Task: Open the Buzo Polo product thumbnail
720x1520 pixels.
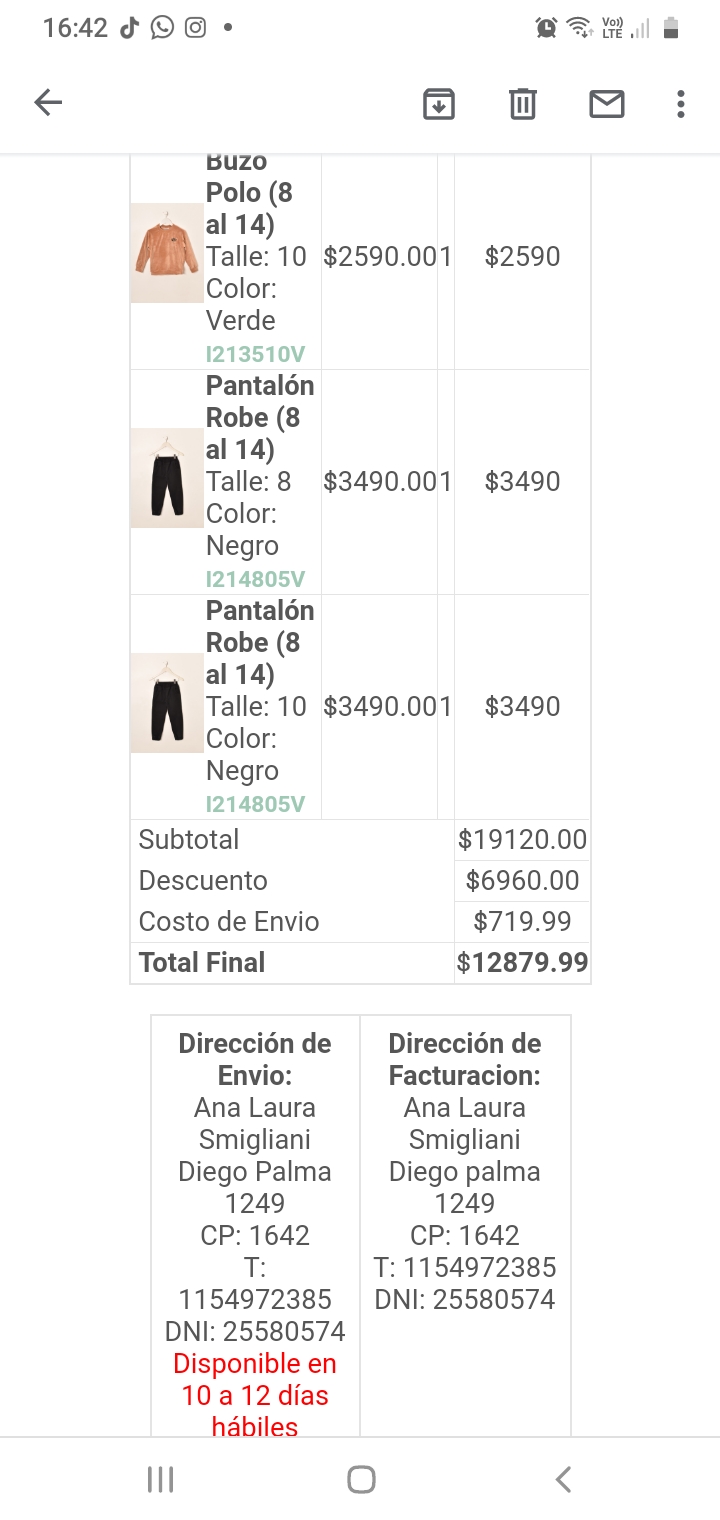Action: click(167, 253)
